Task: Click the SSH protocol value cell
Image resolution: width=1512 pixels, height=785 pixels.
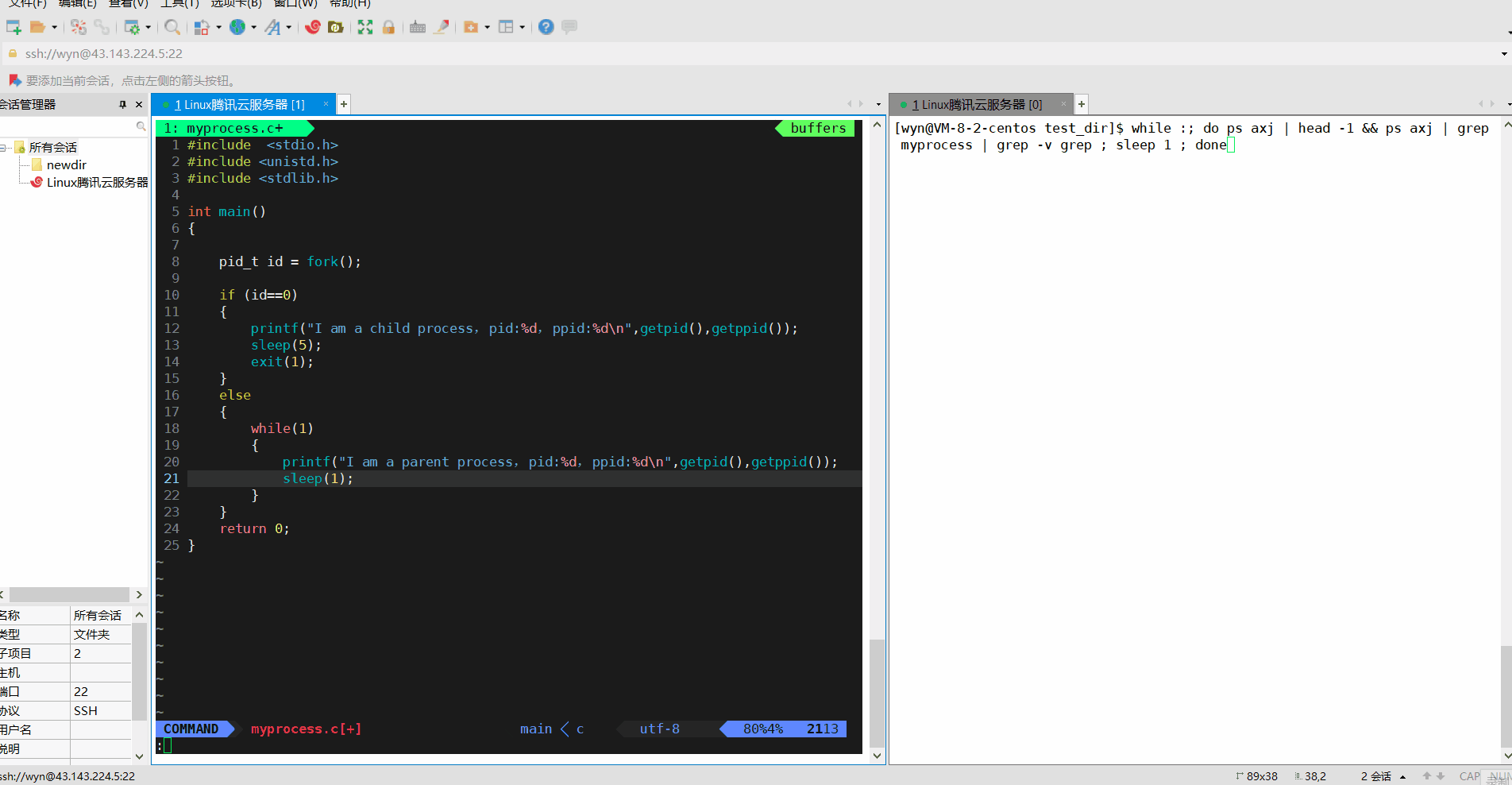Action: [101, 711]
